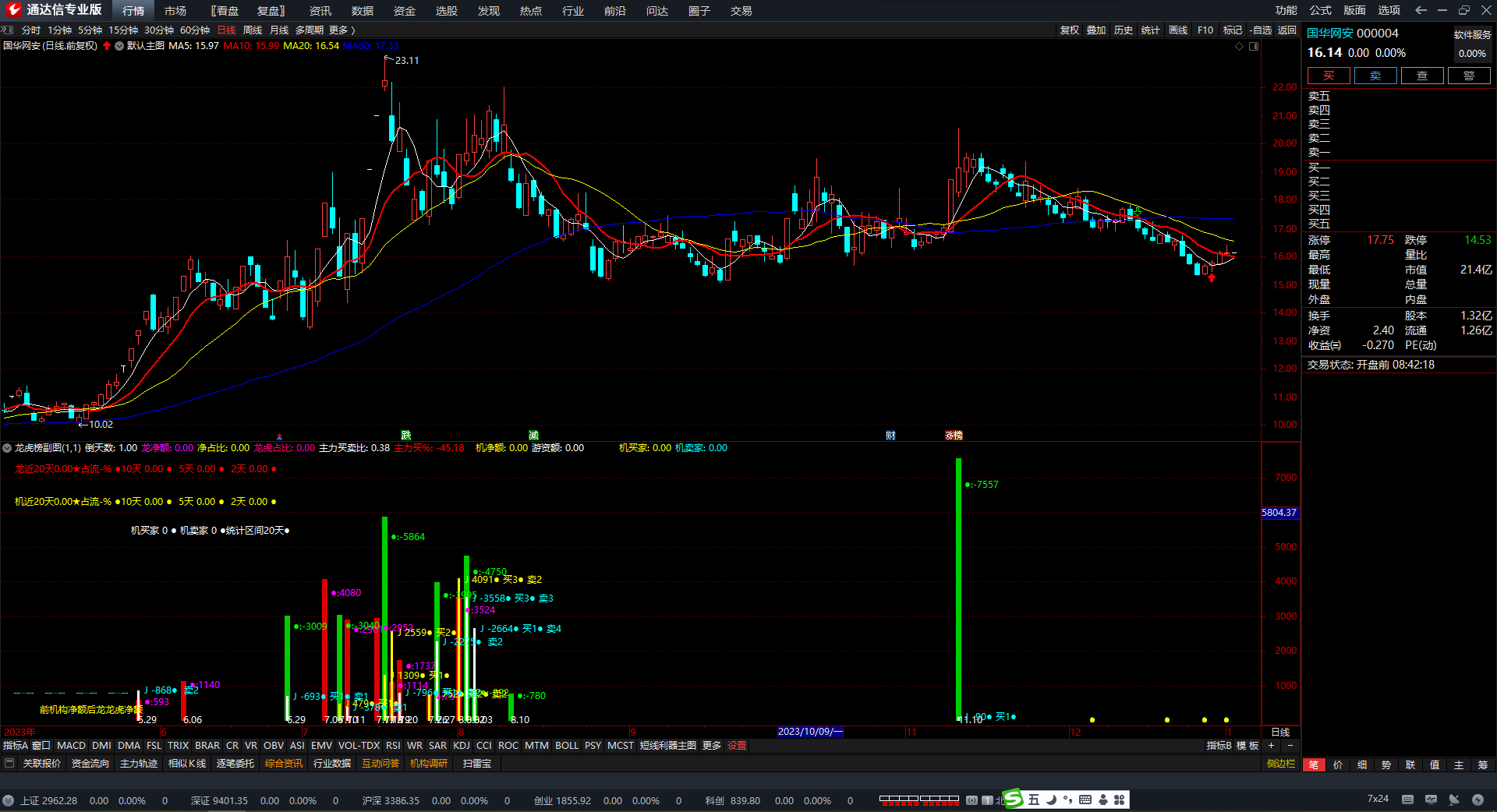Click the zoom out minus button

[x=1290, y=746]
